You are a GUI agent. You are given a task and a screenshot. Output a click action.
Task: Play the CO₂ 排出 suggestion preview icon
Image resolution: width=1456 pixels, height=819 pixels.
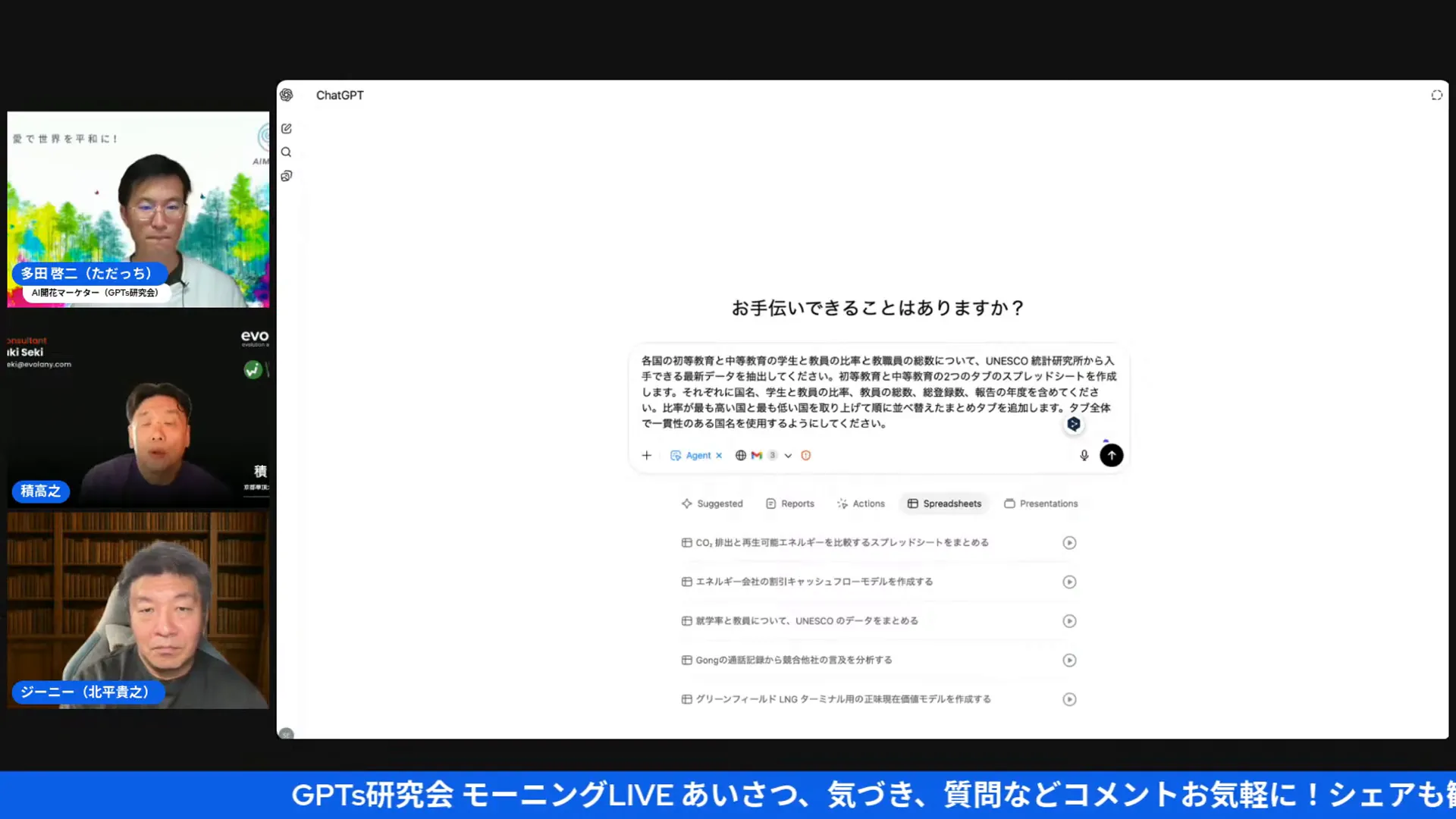[x=1069, y=543]
